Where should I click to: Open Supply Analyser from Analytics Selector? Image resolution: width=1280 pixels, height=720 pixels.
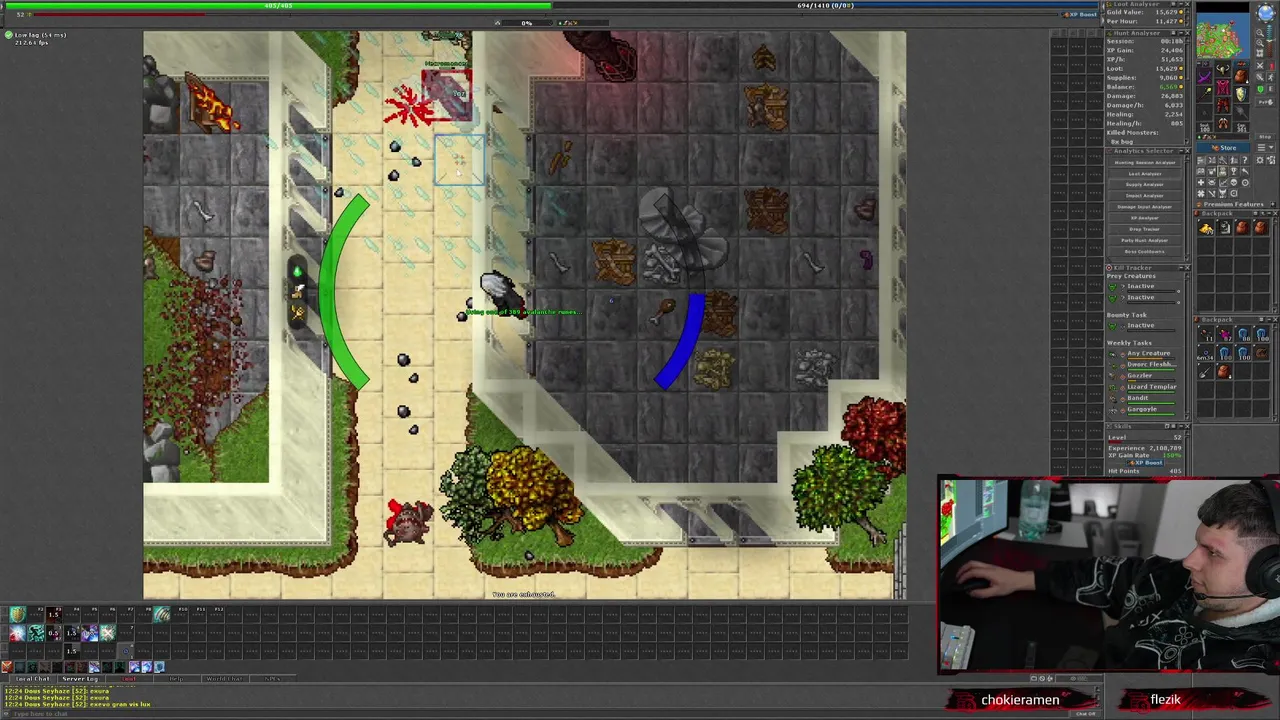pos(1145,184)
